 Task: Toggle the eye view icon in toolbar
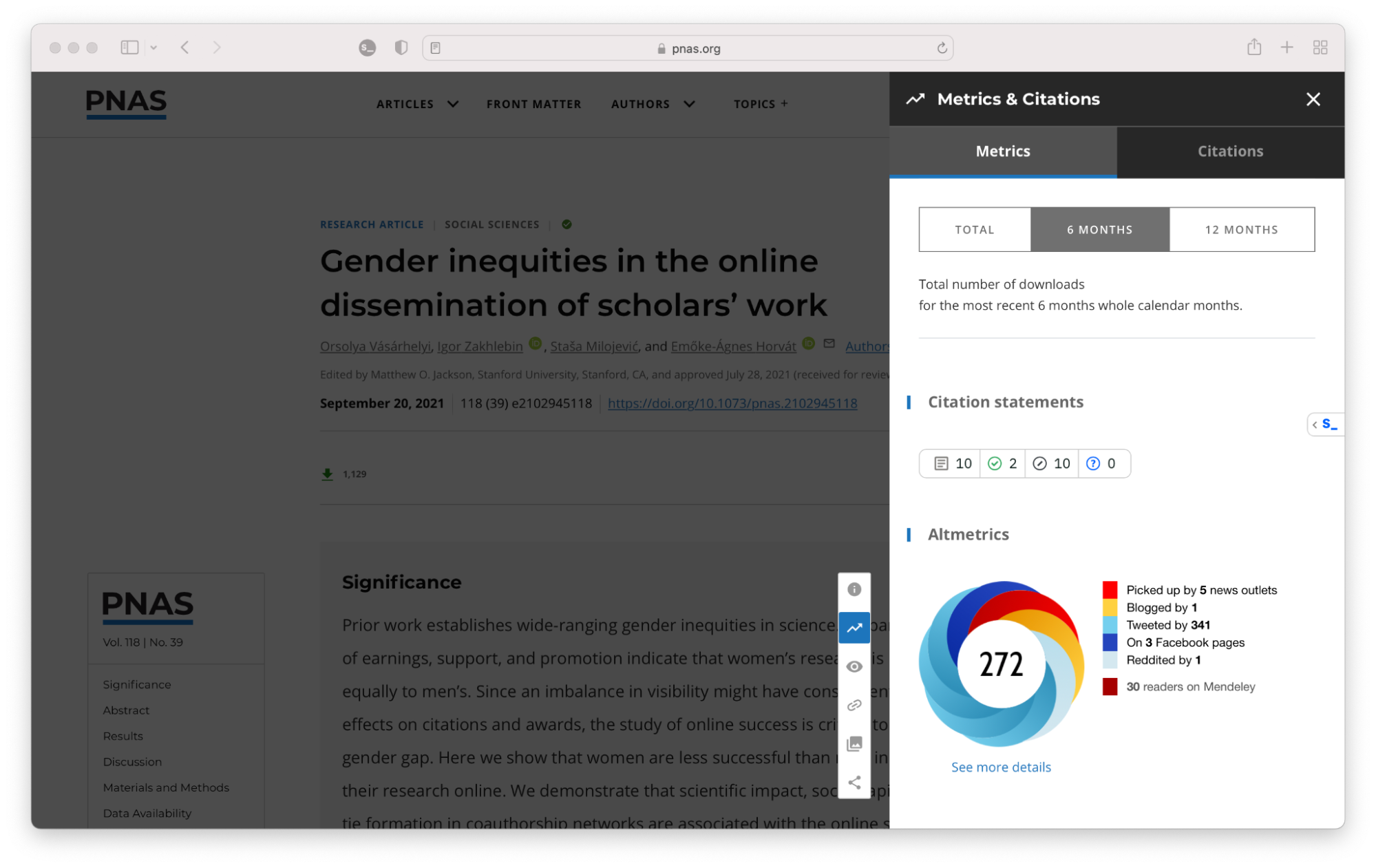click(854, 666)
